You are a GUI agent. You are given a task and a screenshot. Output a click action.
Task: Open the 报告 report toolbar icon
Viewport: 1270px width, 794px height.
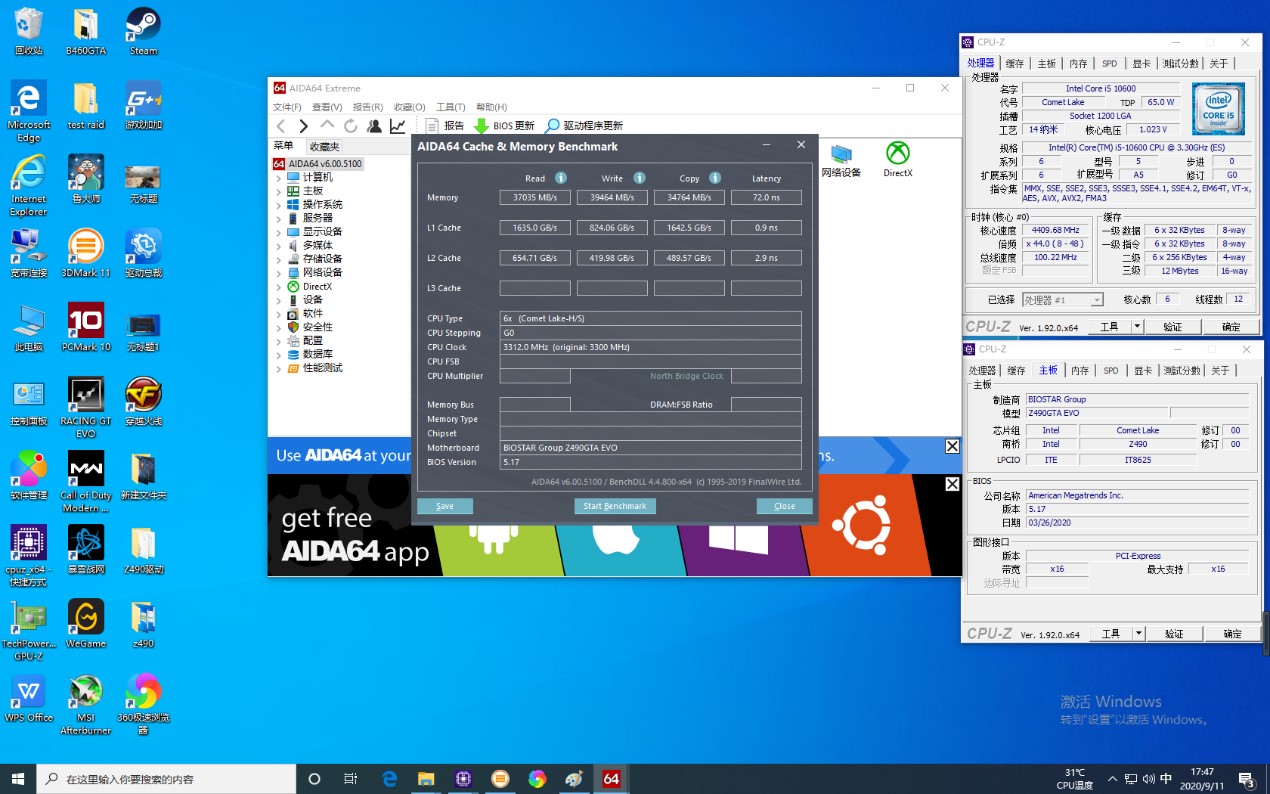pyautogui.click(x=444, y=126)
